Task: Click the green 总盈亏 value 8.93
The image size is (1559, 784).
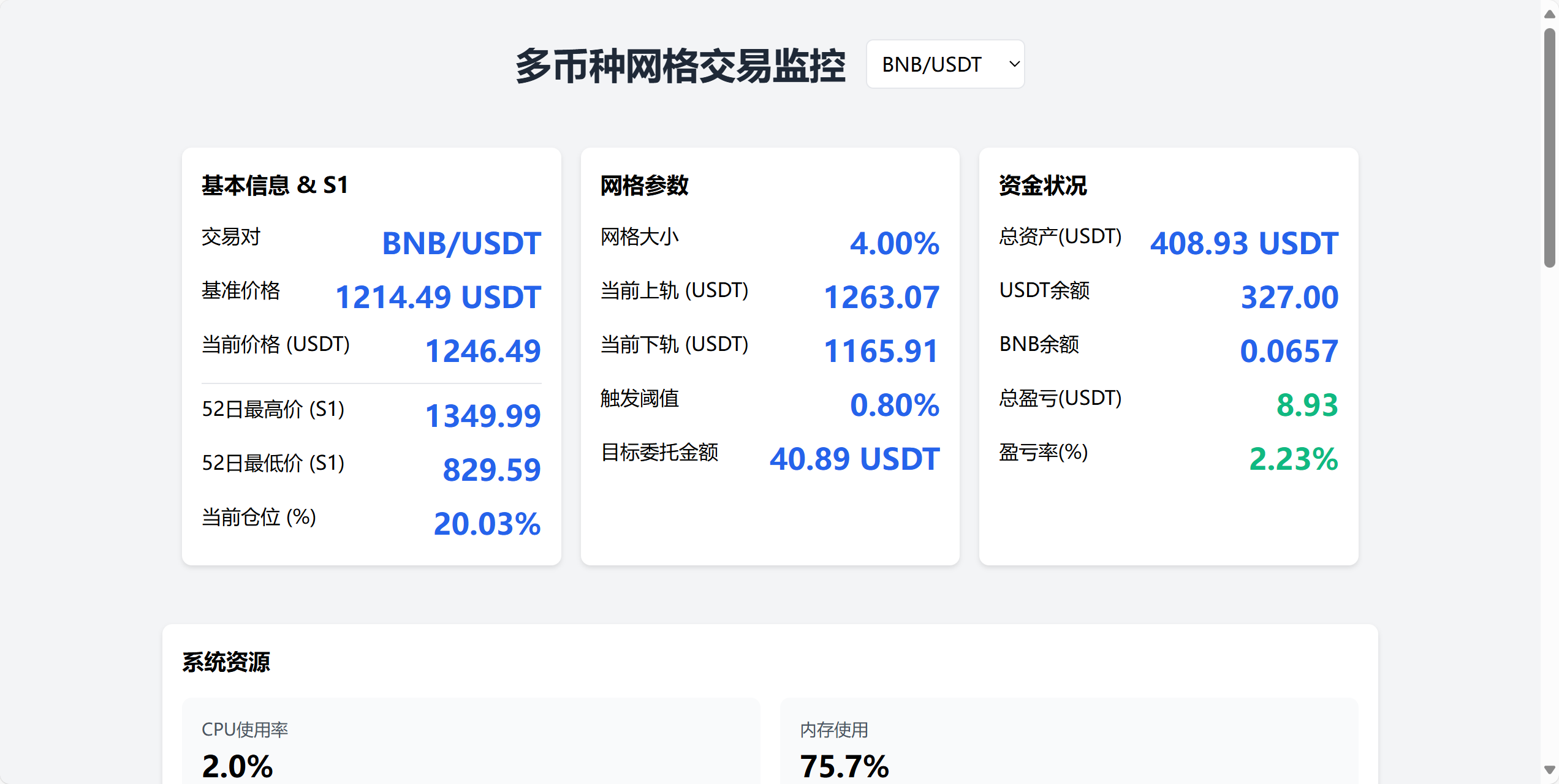Action: pos(1307,405)
